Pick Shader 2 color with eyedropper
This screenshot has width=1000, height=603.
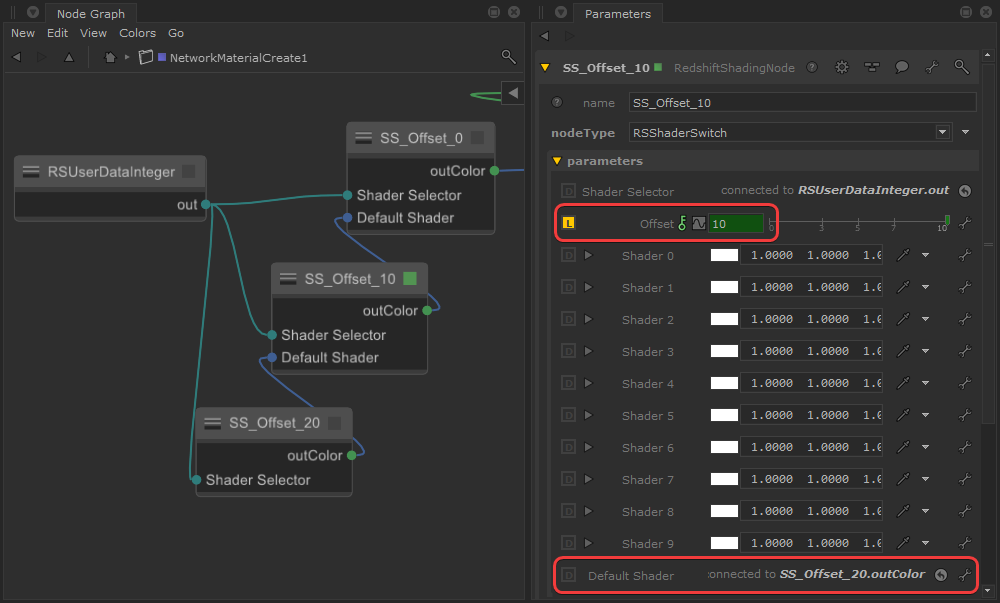[x=903, y=319]
